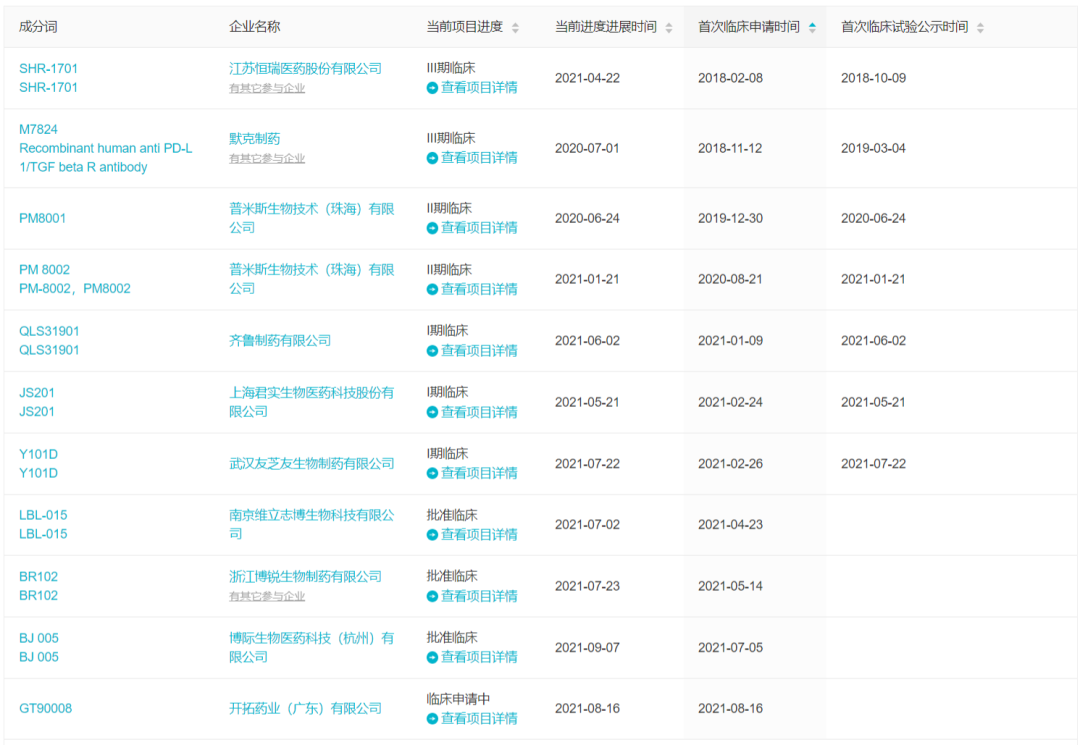
Task: Click arrow icon in BR102 row's 查看项目详情
Action: point(433,596)
